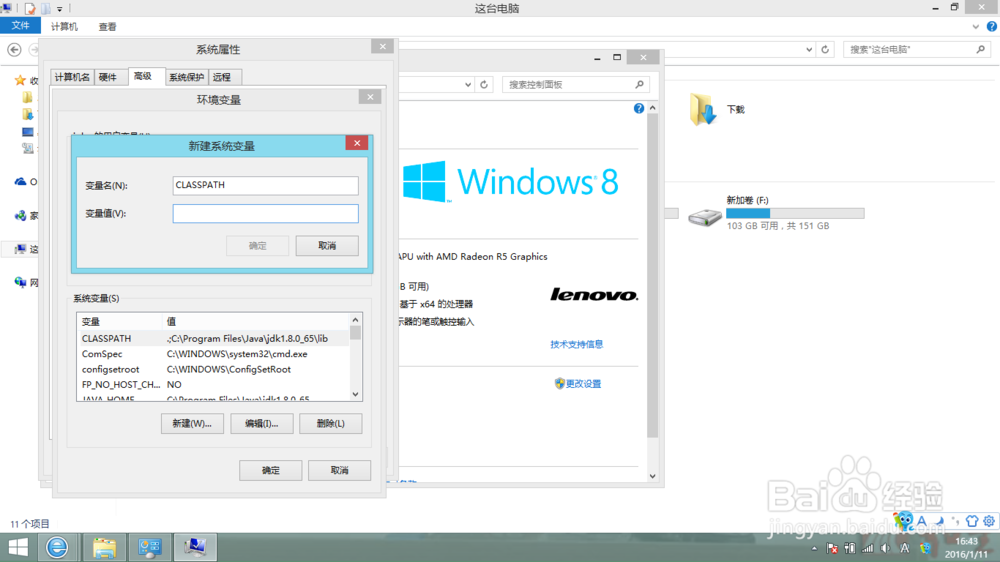This screenshot has height=562, width=1000.
Task: Click the 变量值 input field
Action: [x=265, y=214]
